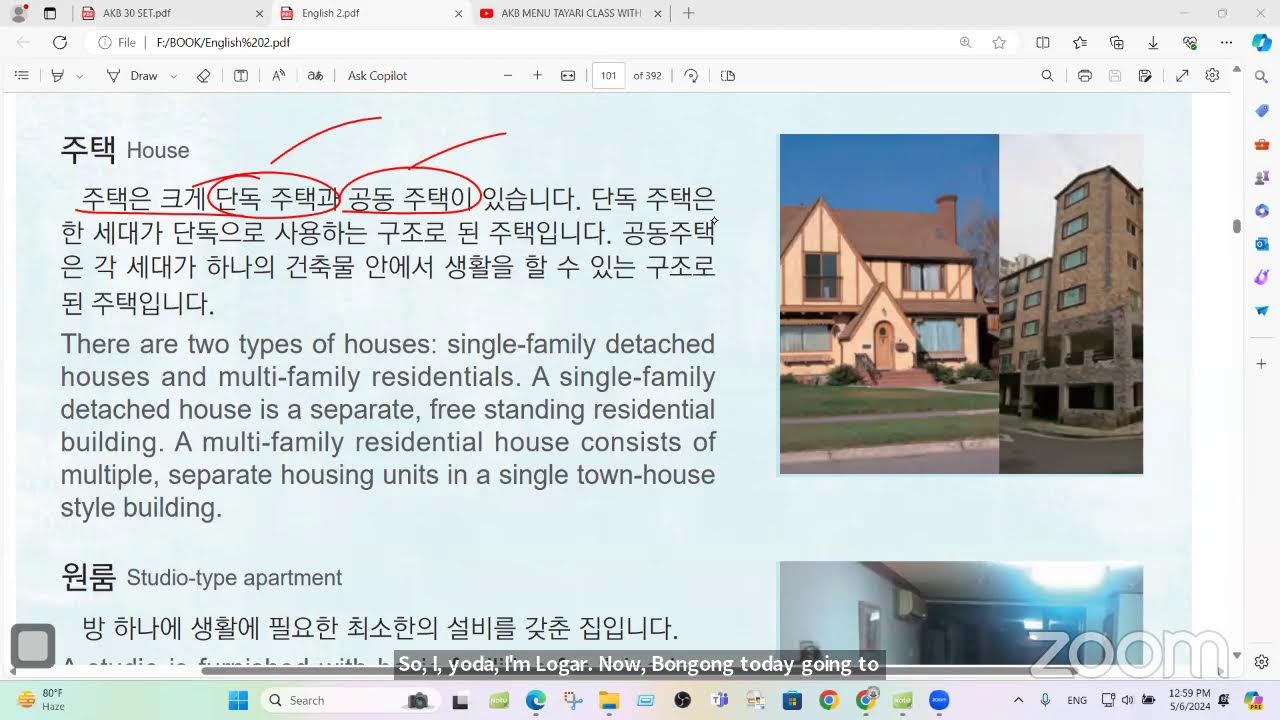Rotate the PDF page
Image resolution: width=1280 pixels, height=720 pixels.
point(691,76)
